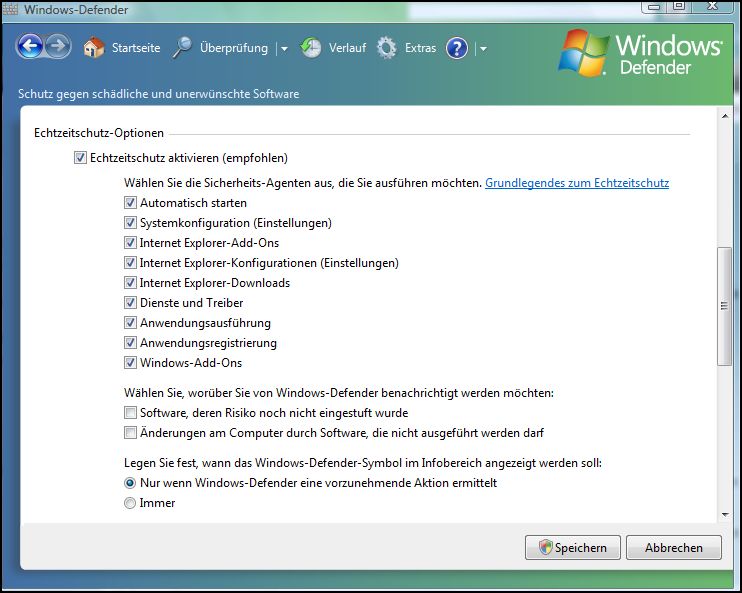Uncheck Internet Explorer-Add-Ons
The image size is (742, 593).
pos(130,242)
